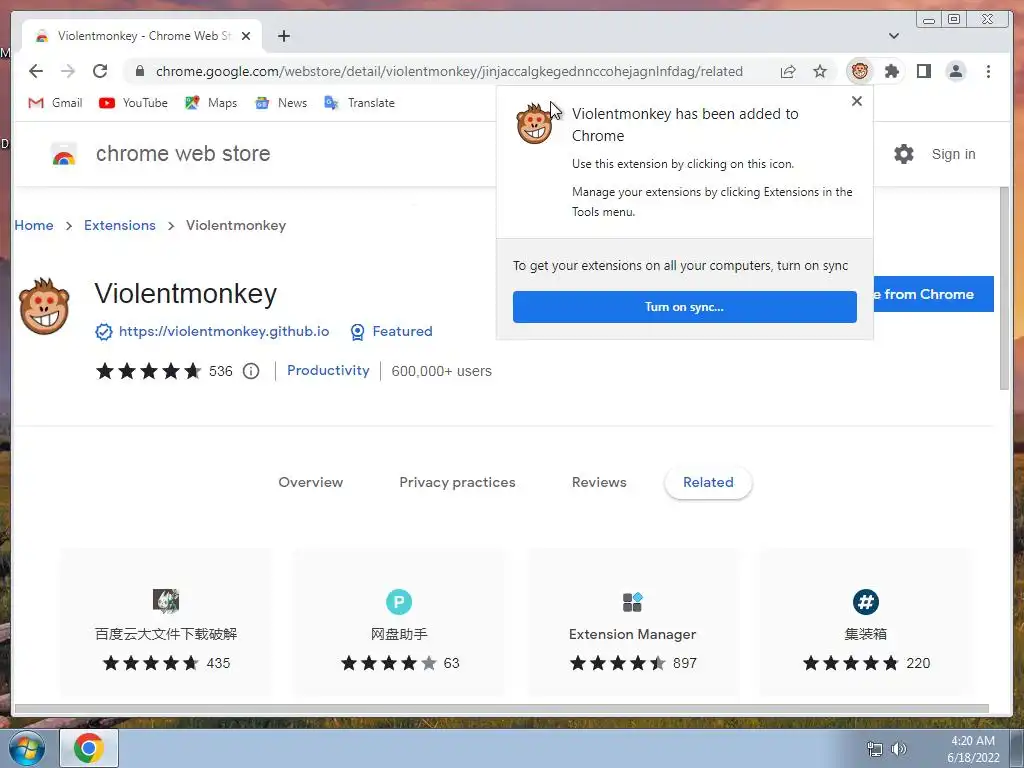The height and width of the screenshot is (768, 1024).
Task: Click Chrome in the taskbar
Action: 89,748
